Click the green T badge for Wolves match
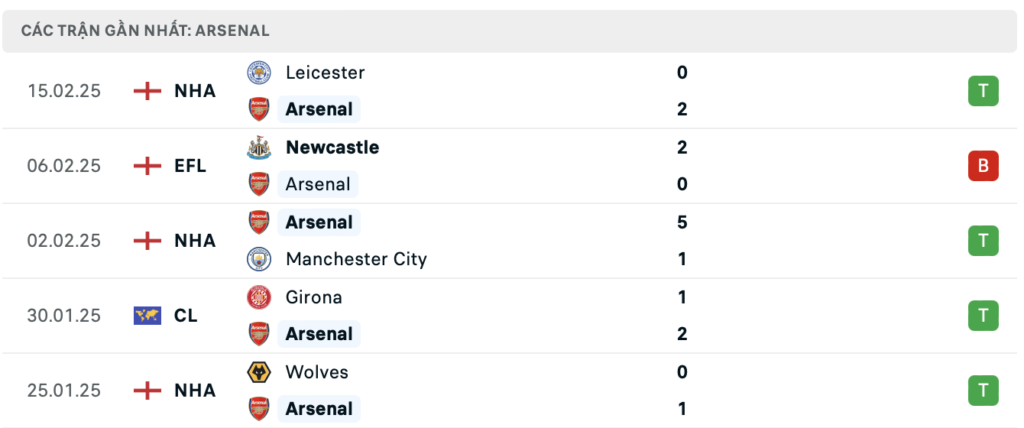1024x428 pixels. click(983, 390)
